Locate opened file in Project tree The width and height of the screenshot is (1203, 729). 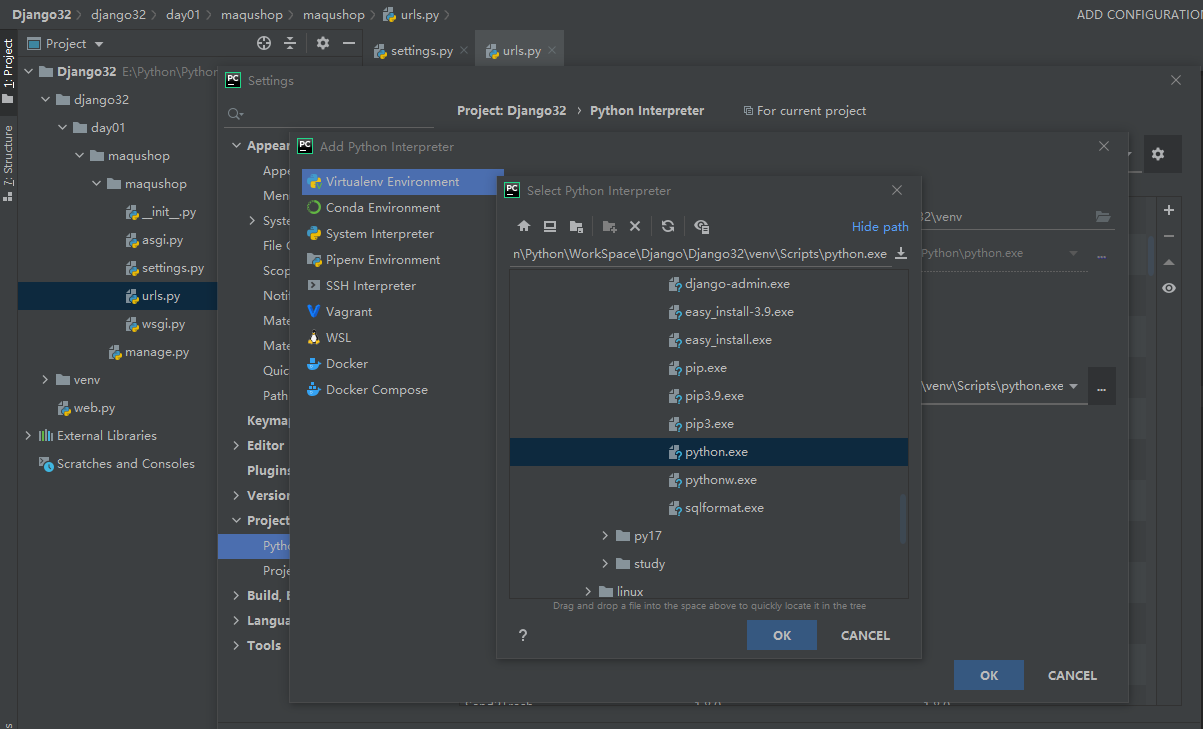264,43
